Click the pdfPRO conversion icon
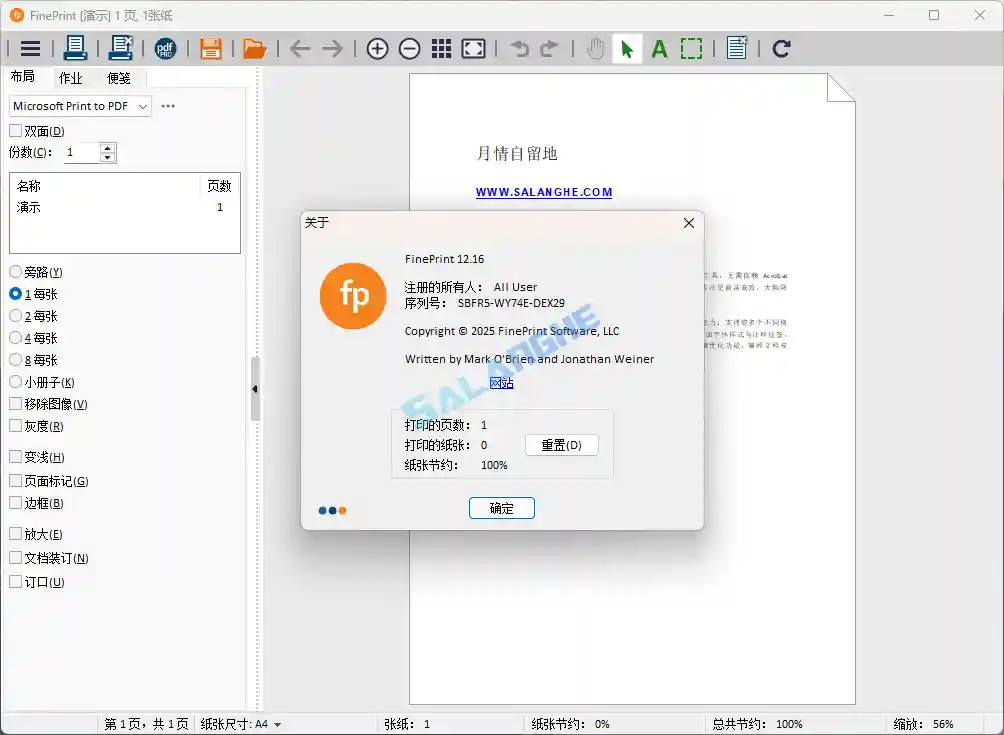The height and width of the screenshot is (735, 1004). [166, 48]
